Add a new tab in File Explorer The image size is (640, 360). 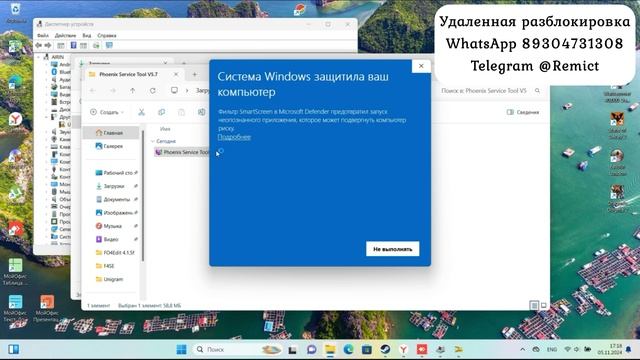[x=195, y=74]
